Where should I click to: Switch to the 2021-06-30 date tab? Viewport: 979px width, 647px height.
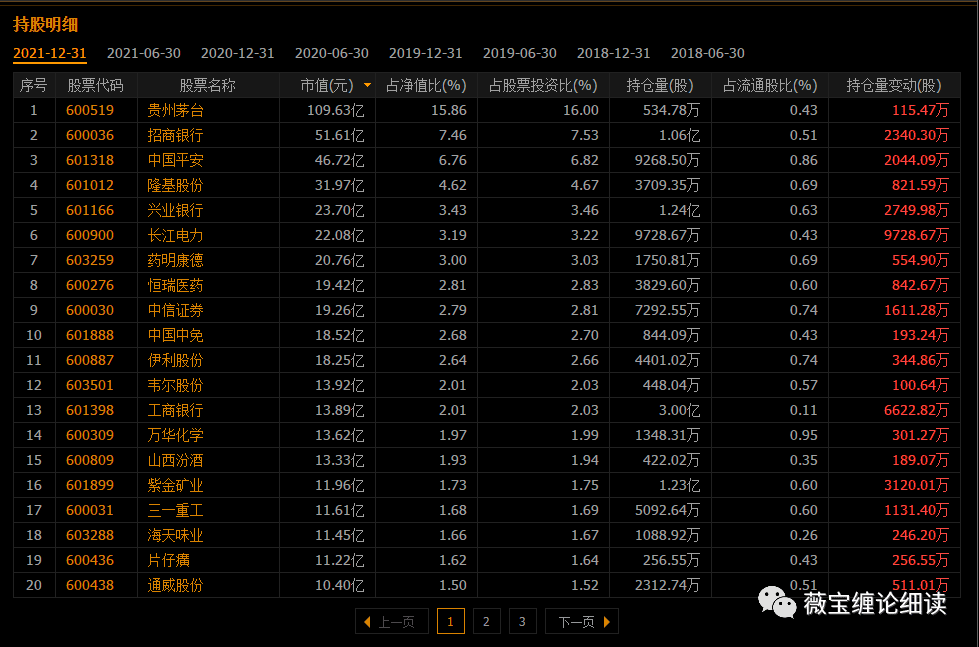pos(144,53)
